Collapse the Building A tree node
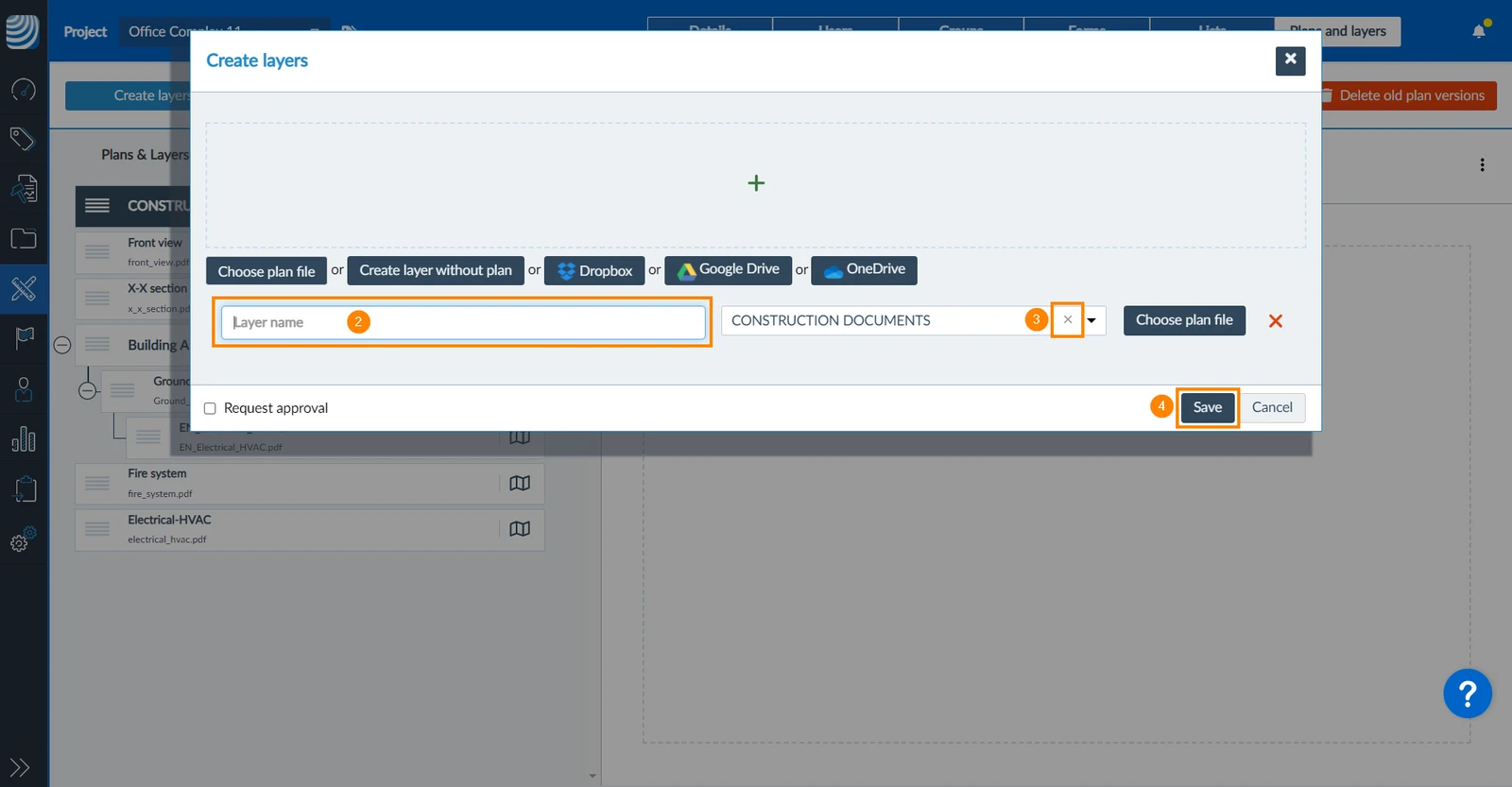Screen dimensions: 1512x787 coord(62,345)
